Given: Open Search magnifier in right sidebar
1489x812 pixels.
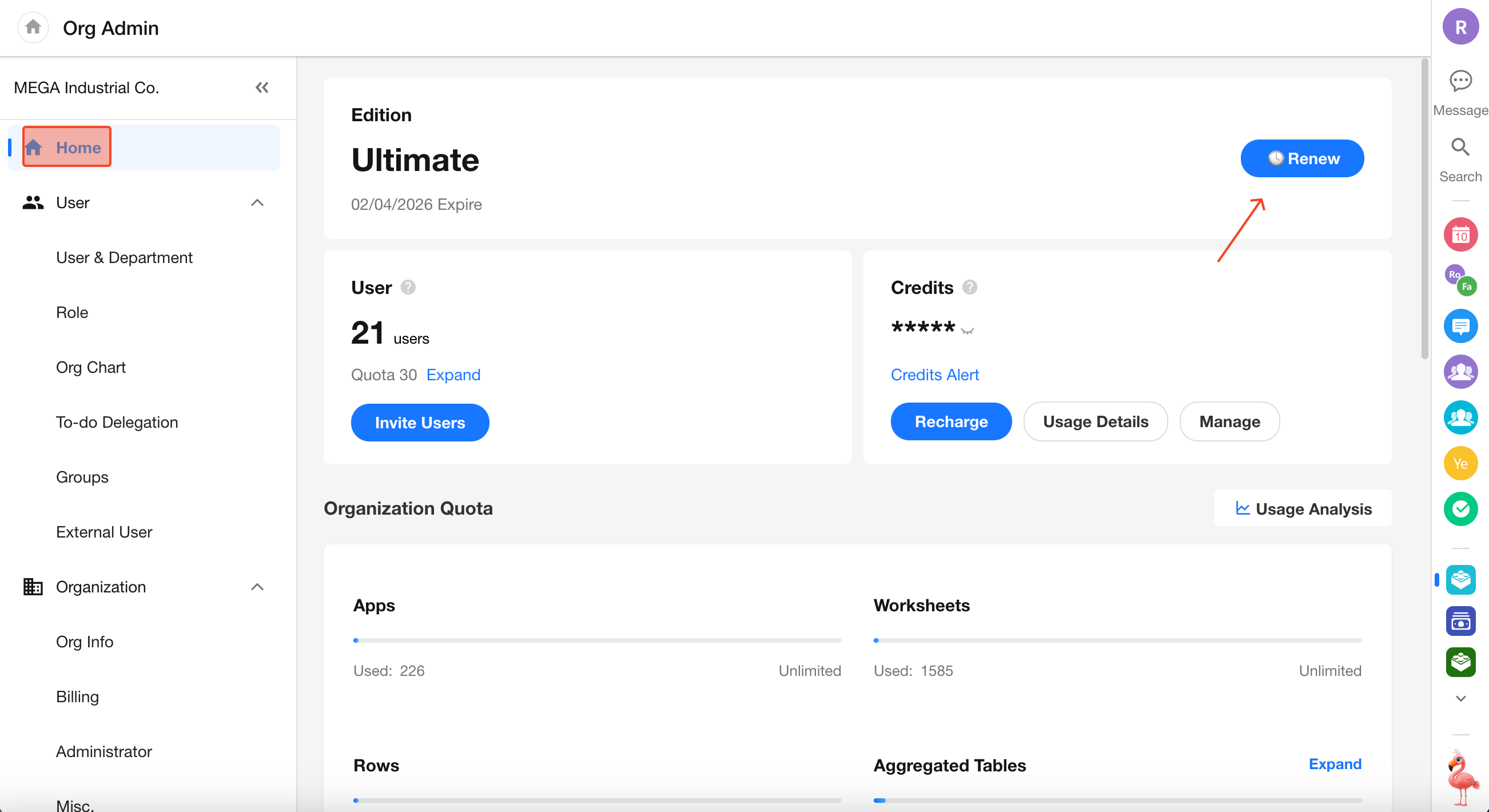Looking at the screenshot, I should click(1460, 148).
